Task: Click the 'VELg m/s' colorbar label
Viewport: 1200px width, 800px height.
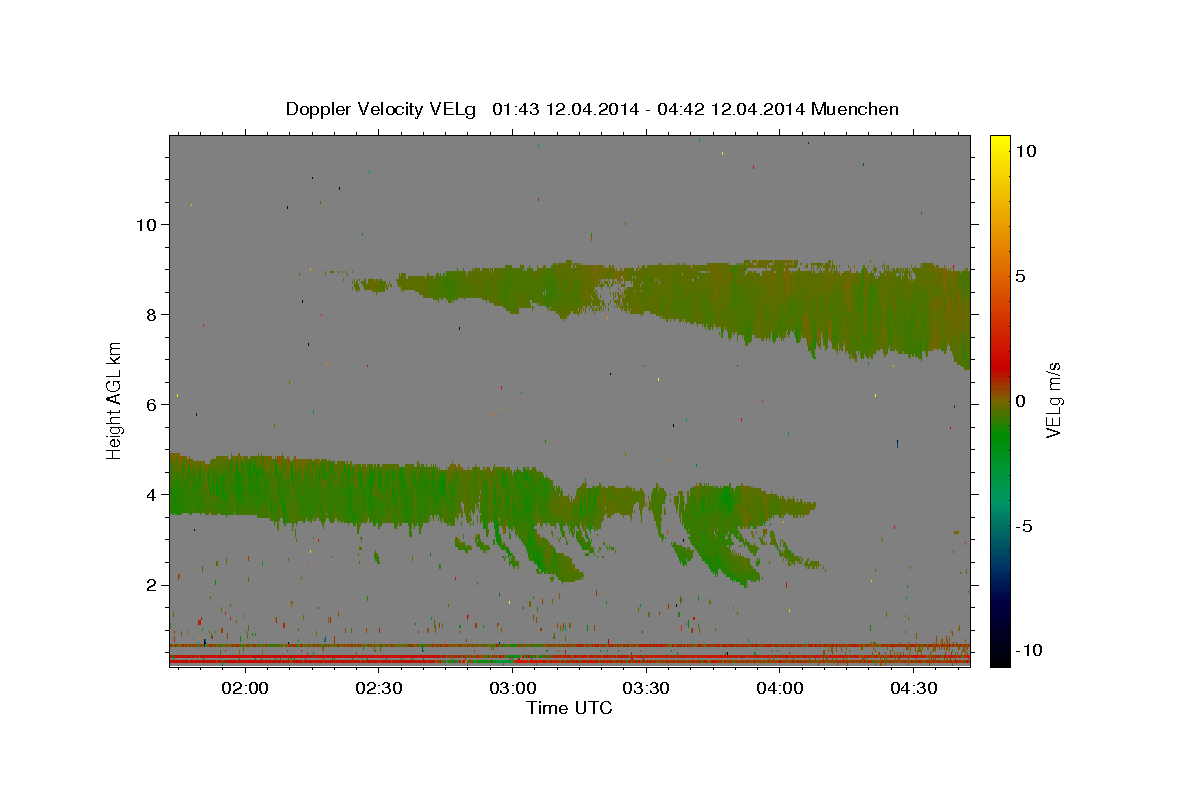Action: [x=1053, y=400]
